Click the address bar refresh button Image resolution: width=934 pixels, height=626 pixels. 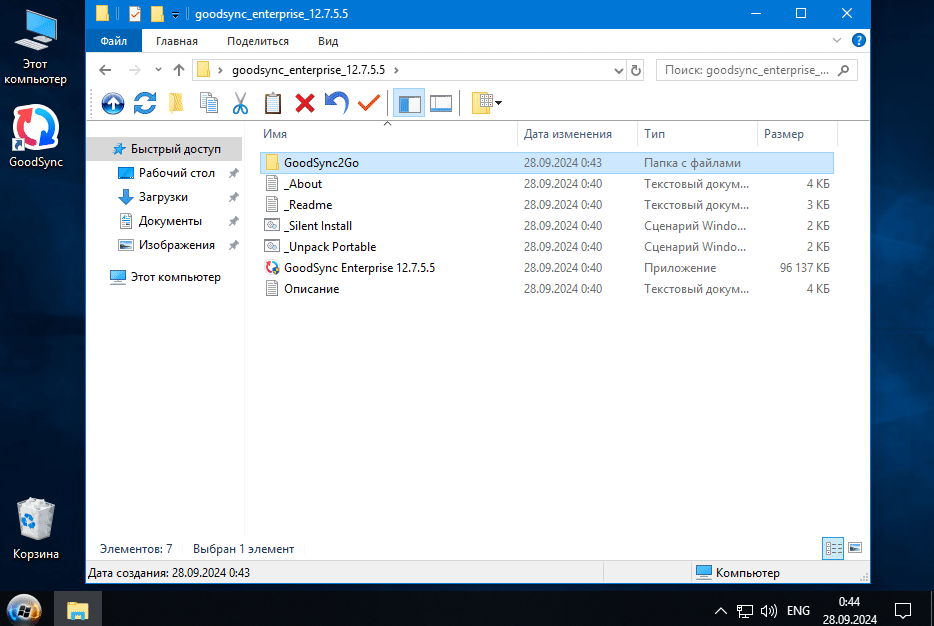(636, 70)
